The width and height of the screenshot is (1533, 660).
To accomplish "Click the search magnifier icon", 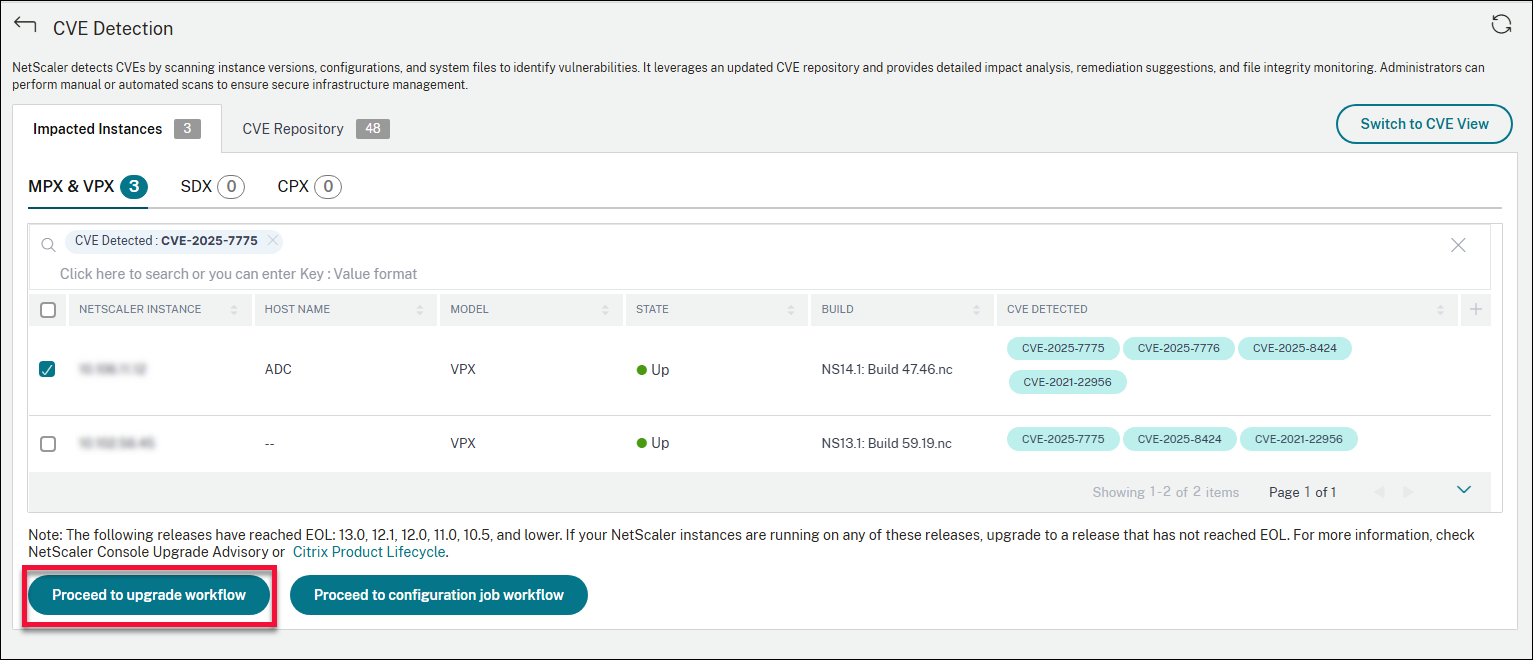I will (x=48, y=245).
